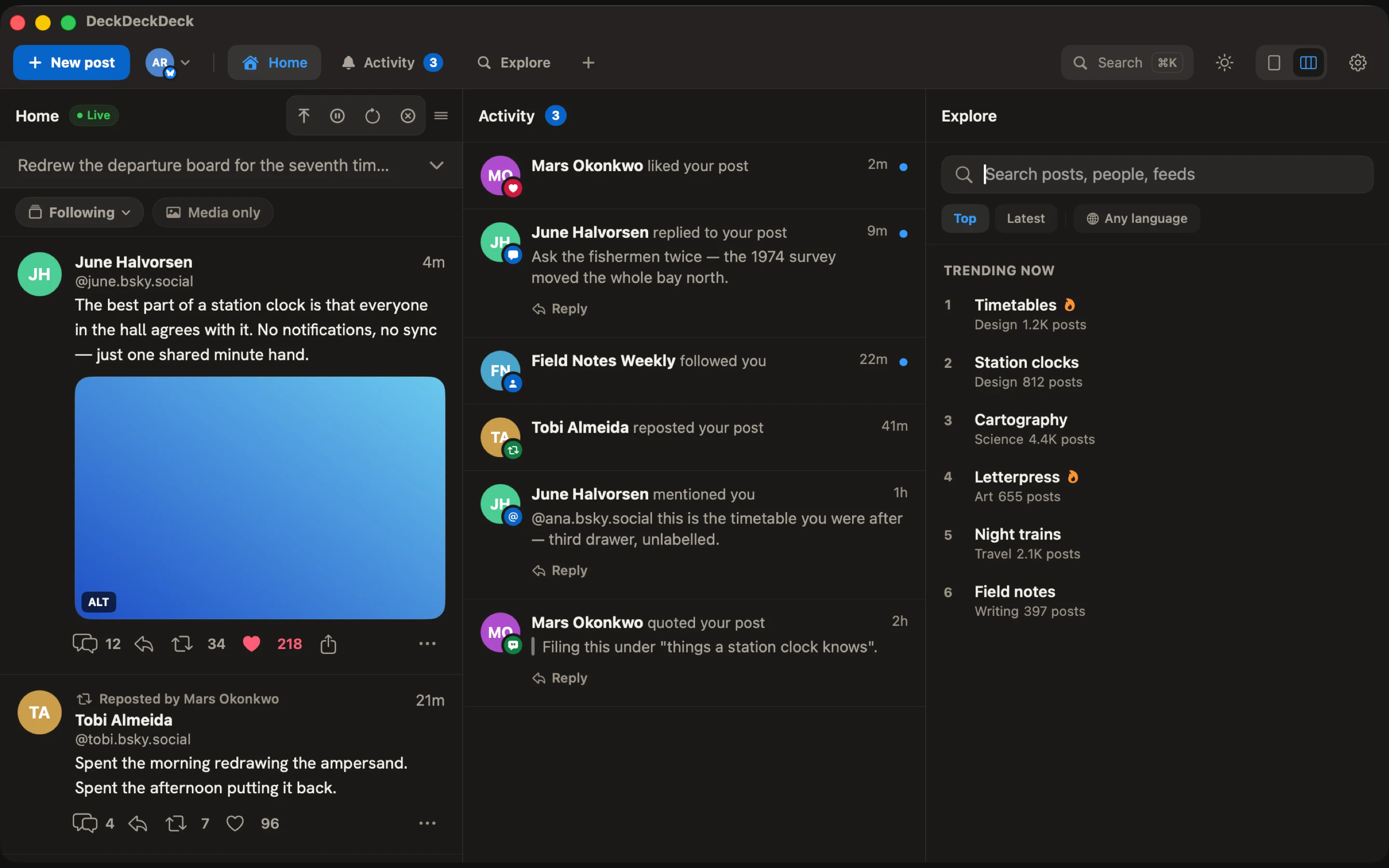Focus the Search posts, people, feeds field
This screenshot has width=1389, height=868.
coord(1157,175)
